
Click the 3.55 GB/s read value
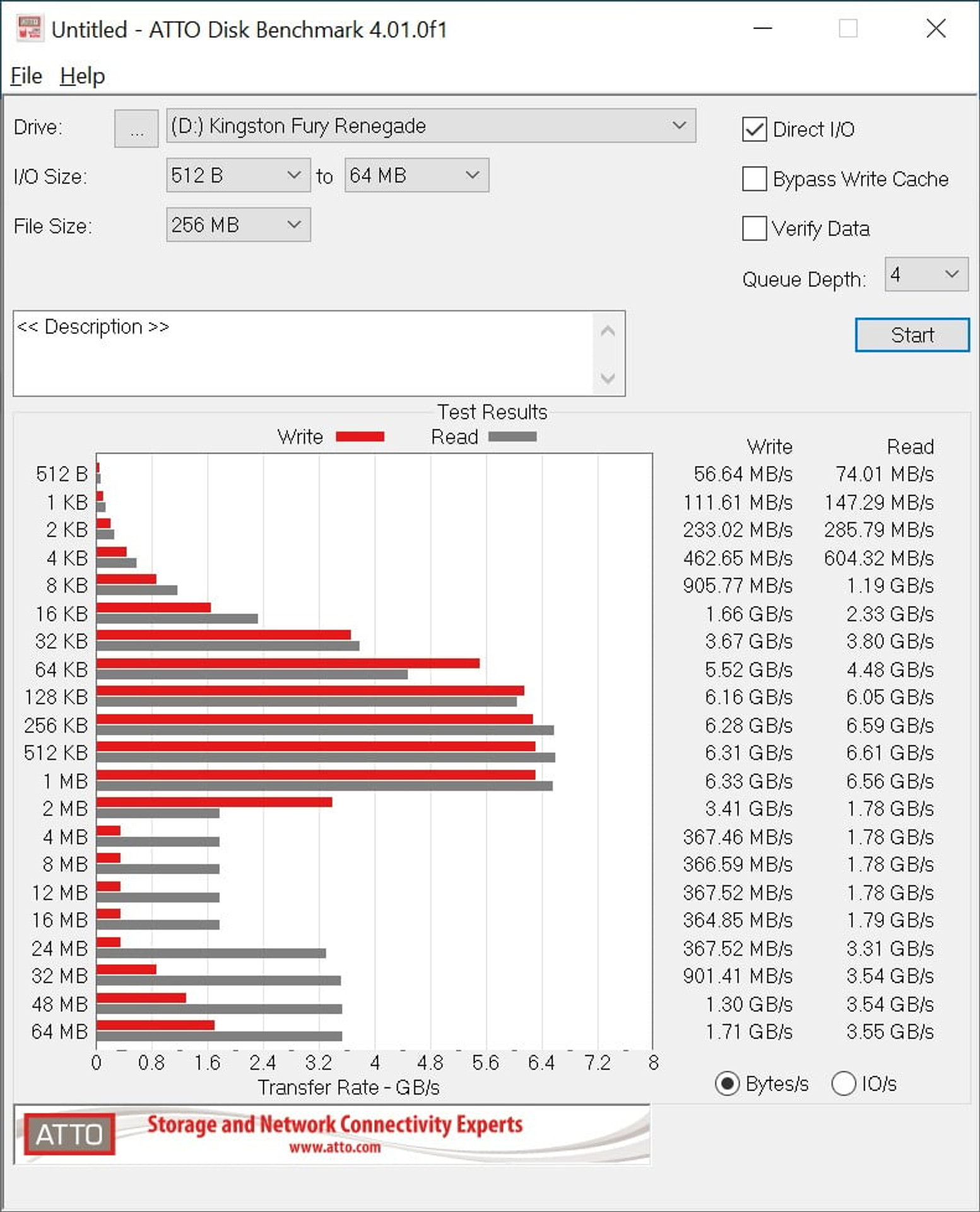[x=890, y=1032]
